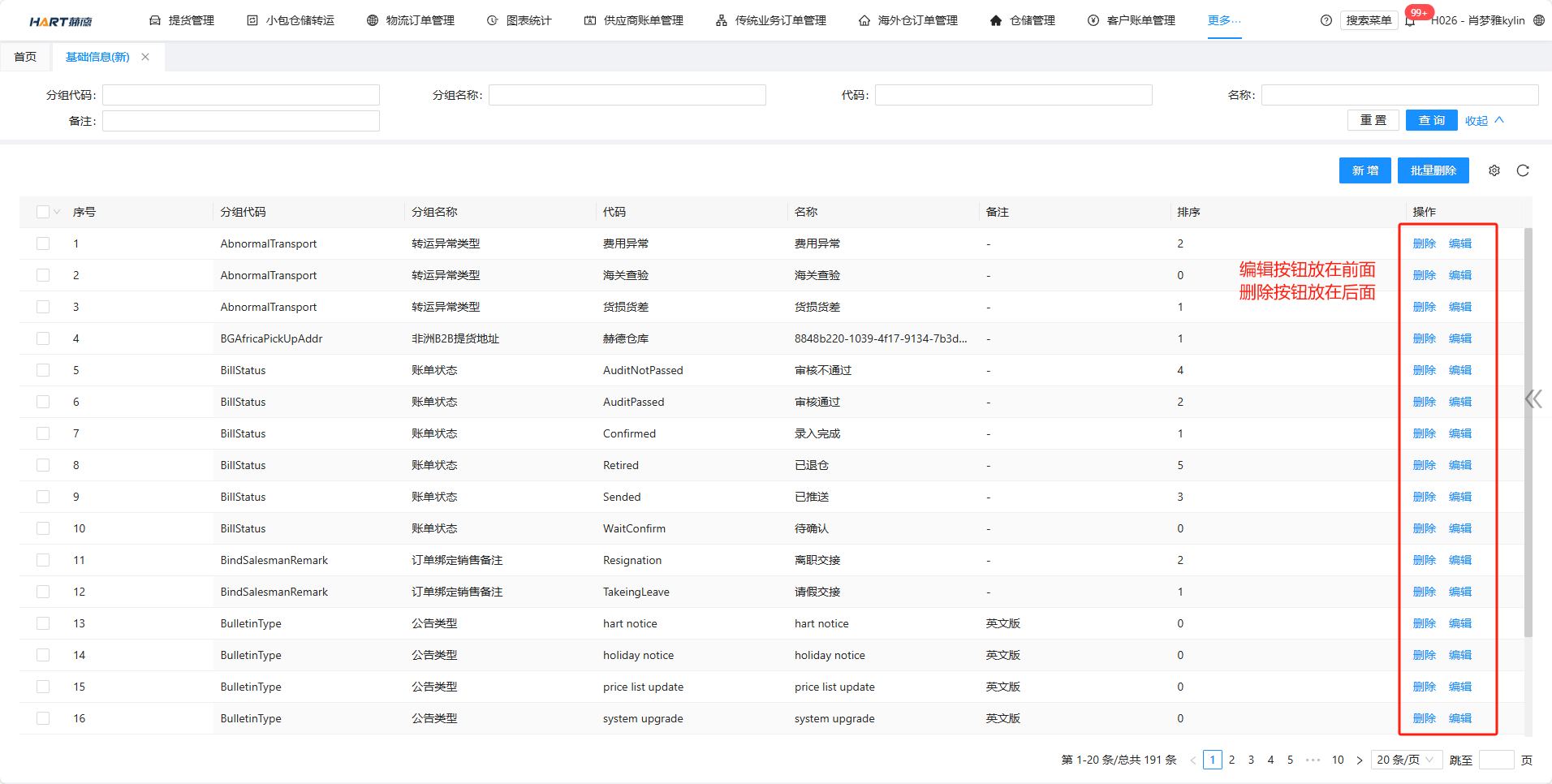The image size is (1552, 784).
Task: Click the globe language icon
Action: [1539, 20]
